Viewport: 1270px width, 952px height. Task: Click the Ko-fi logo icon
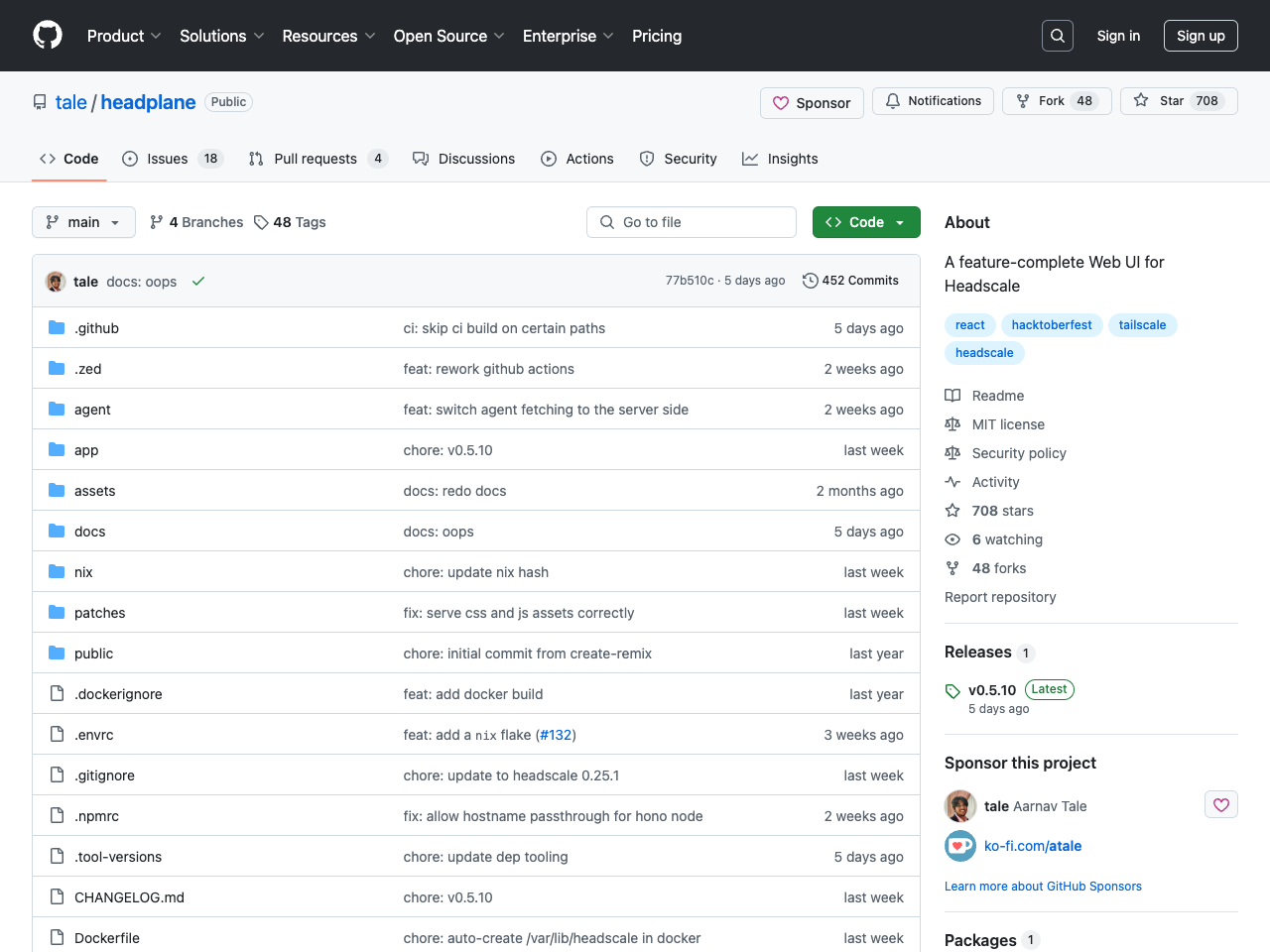(960, 846)
